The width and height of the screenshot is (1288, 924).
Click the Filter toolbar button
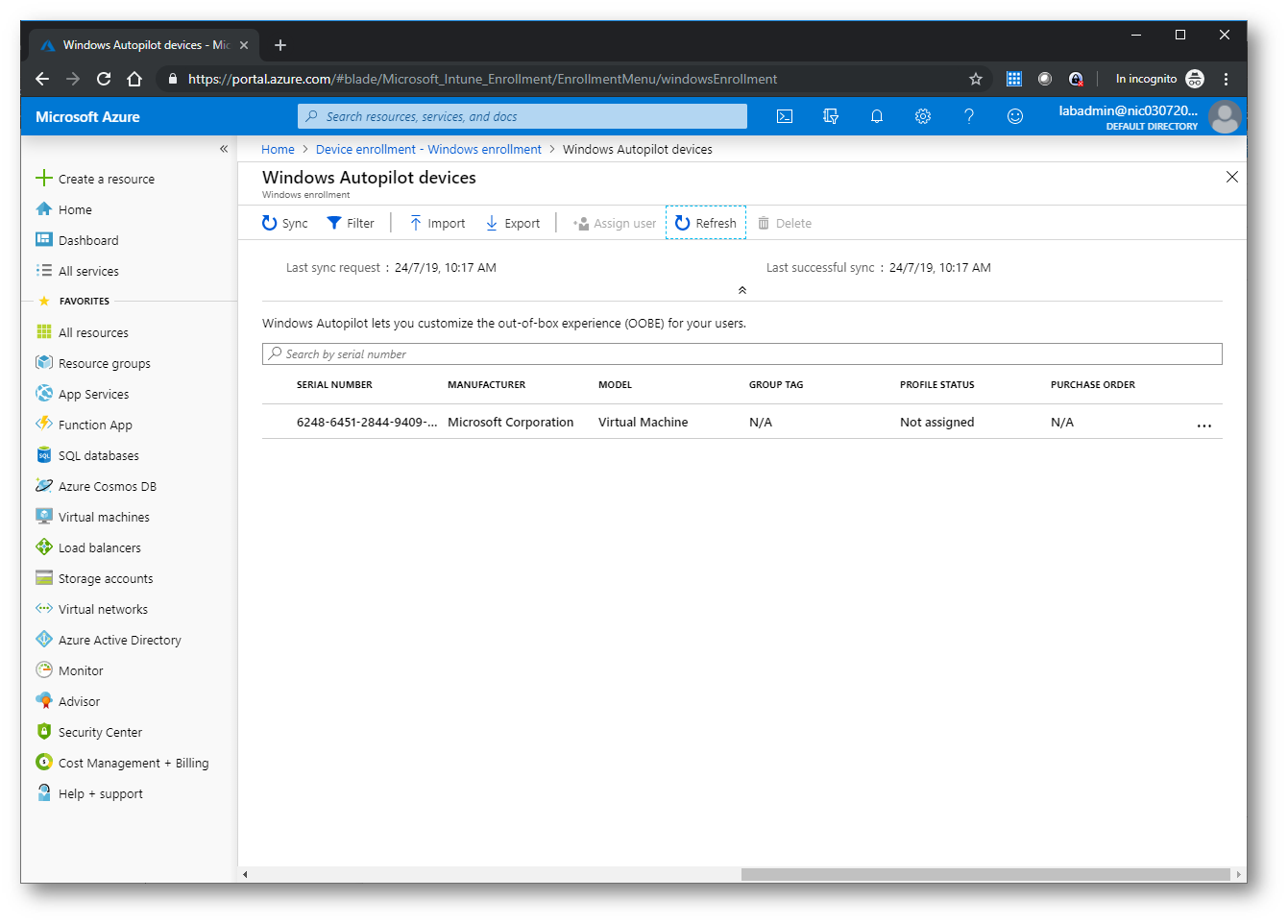pos(351,223)
